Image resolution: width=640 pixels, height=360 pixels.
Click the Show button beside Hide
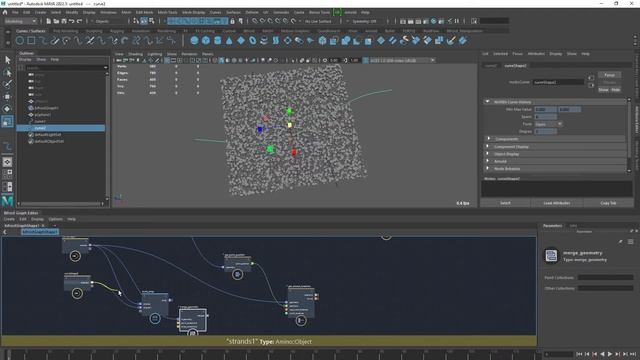604,90
